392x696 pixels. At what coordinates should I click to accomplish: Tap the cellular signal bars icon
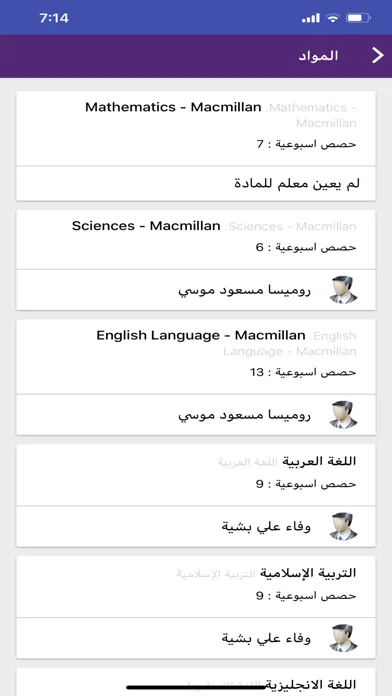click(x=311, y=18)
